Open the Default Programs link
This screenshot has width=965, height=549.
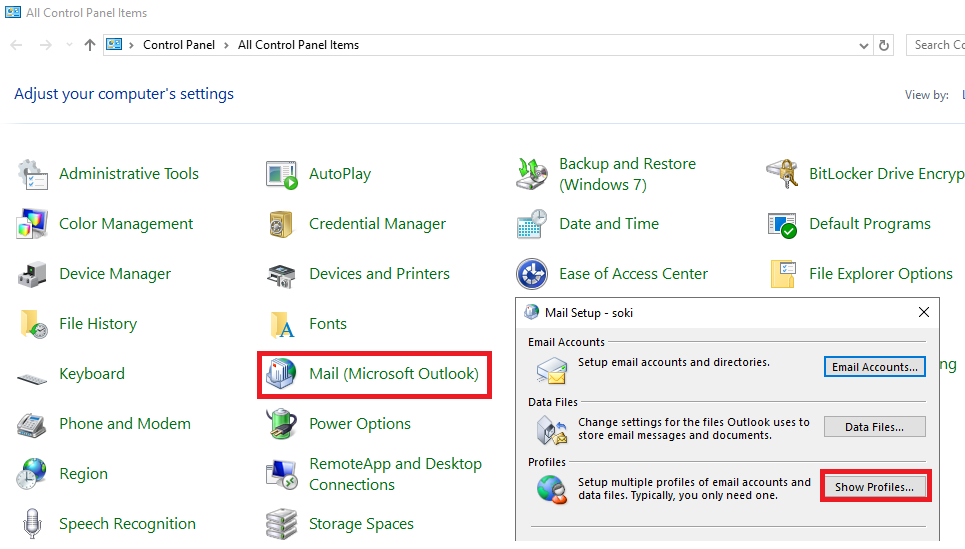coord(870,224)
